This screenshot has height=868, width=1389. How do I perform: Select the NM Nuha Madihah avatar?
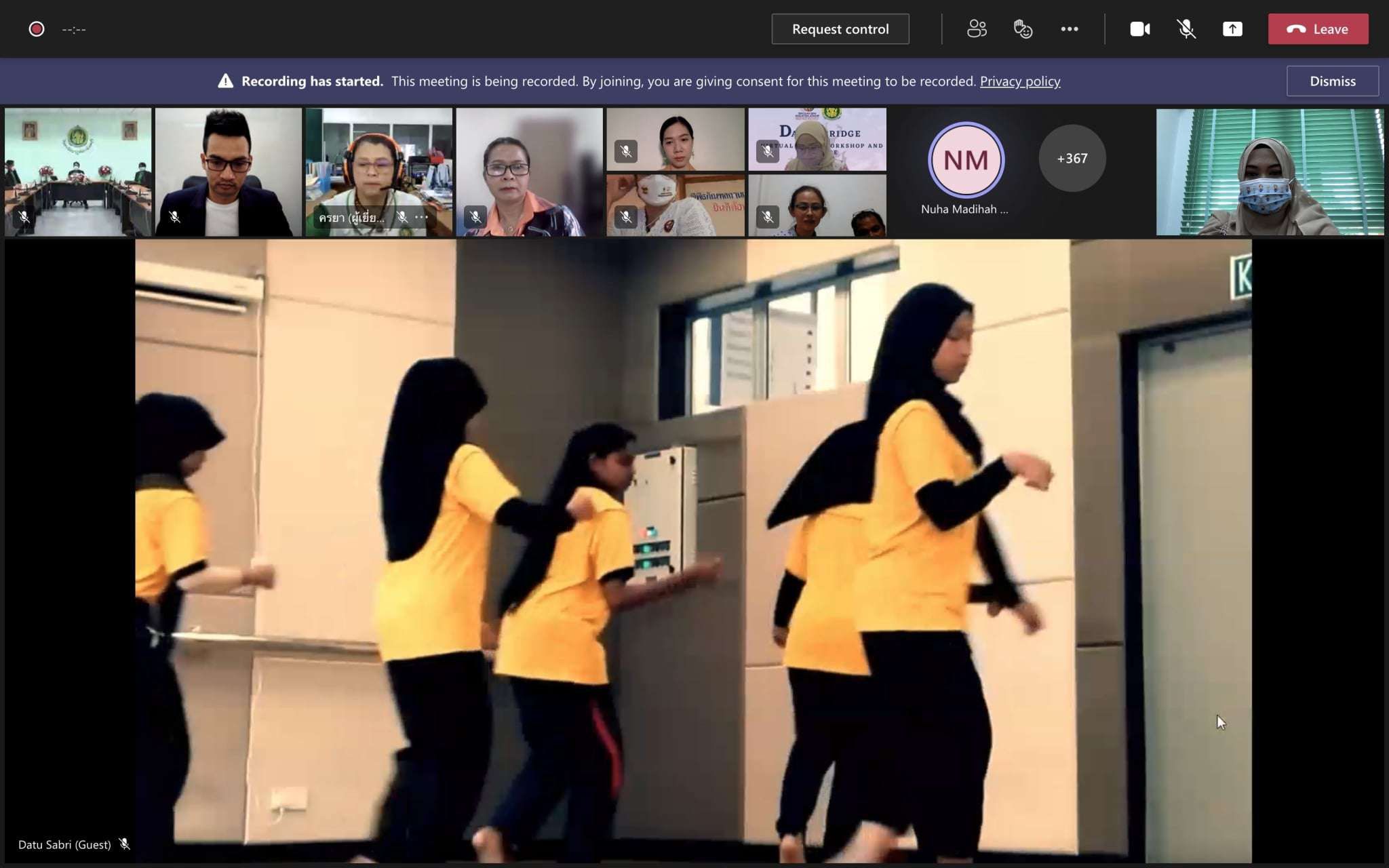pos(965,161)
